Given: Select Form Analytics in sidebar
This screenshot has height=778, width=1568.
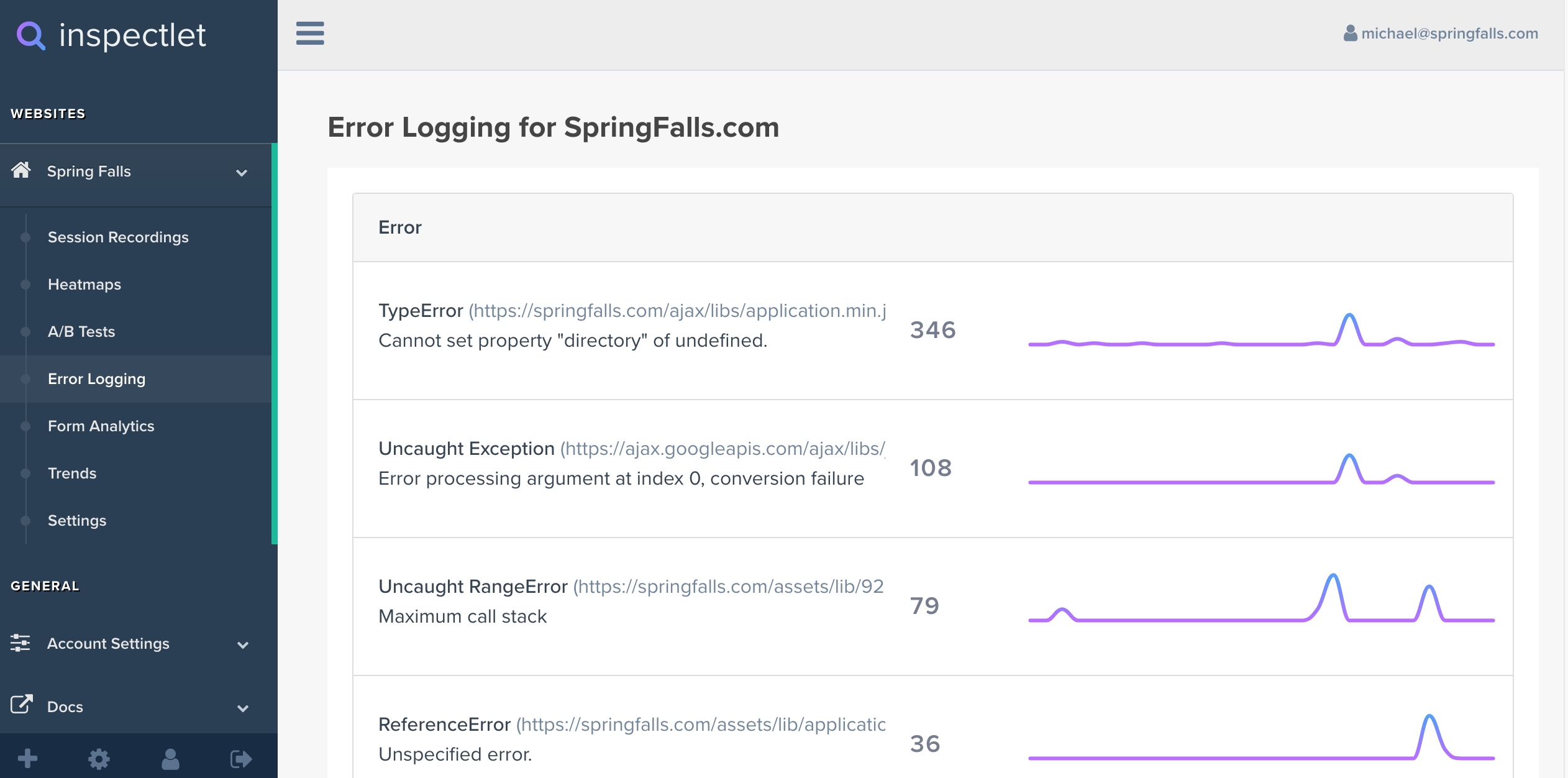Looking at the screenshot, I should pos(101,426).
